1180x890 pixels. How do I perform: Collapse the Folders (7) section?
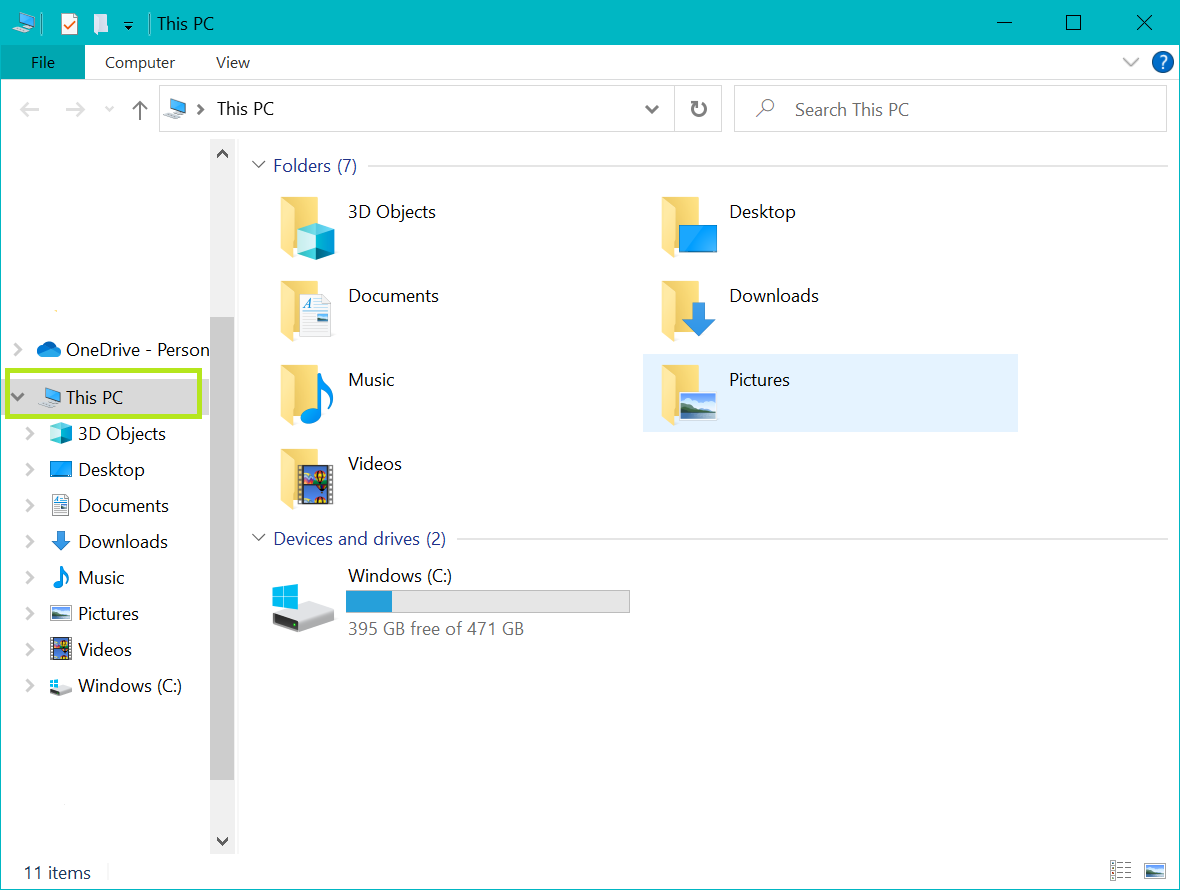pos(259,165)
